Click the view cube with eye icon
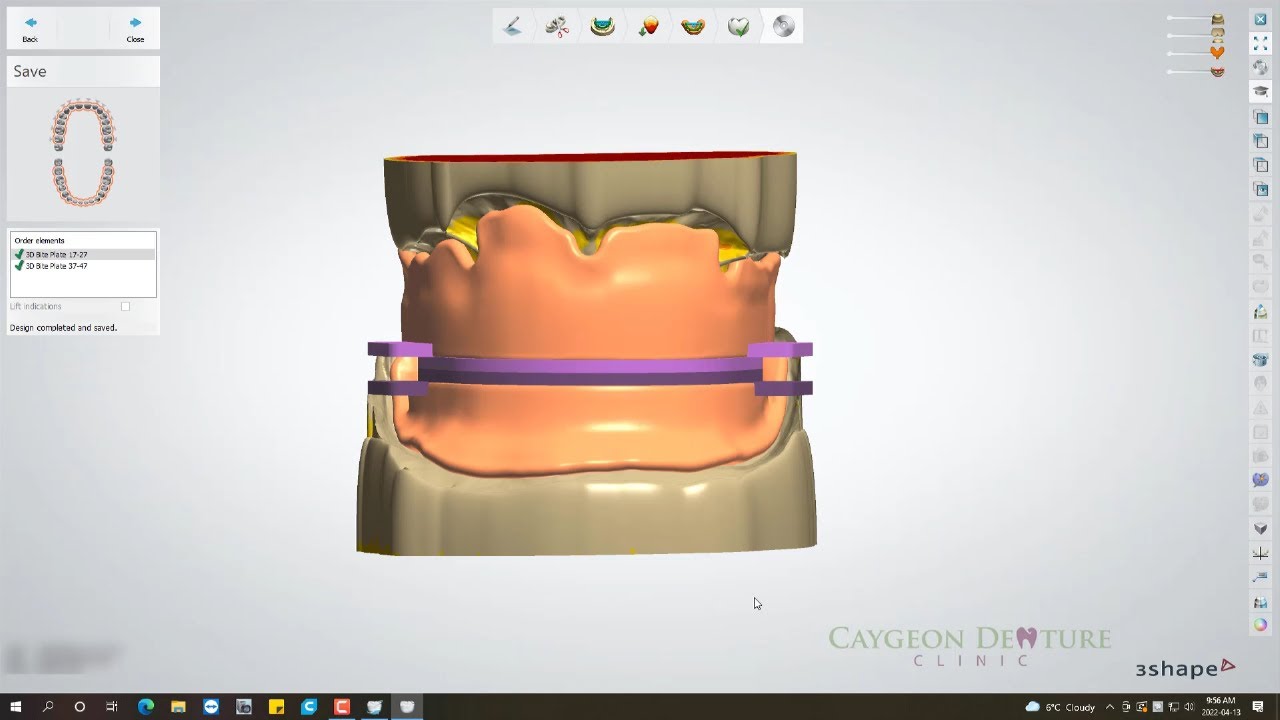 (x=1260, y=189)
